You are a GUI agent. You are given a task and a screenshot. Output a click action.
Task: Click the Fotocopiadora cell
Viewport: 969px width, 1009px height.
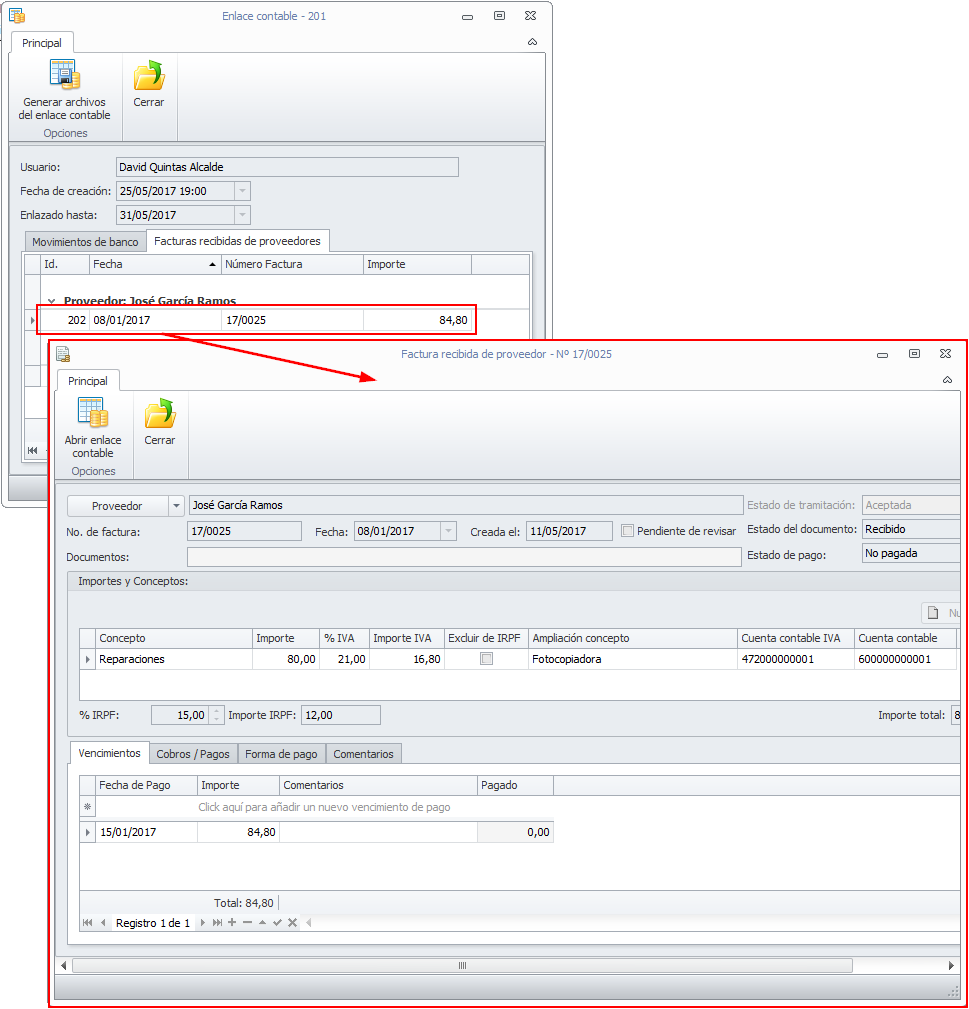632,660
